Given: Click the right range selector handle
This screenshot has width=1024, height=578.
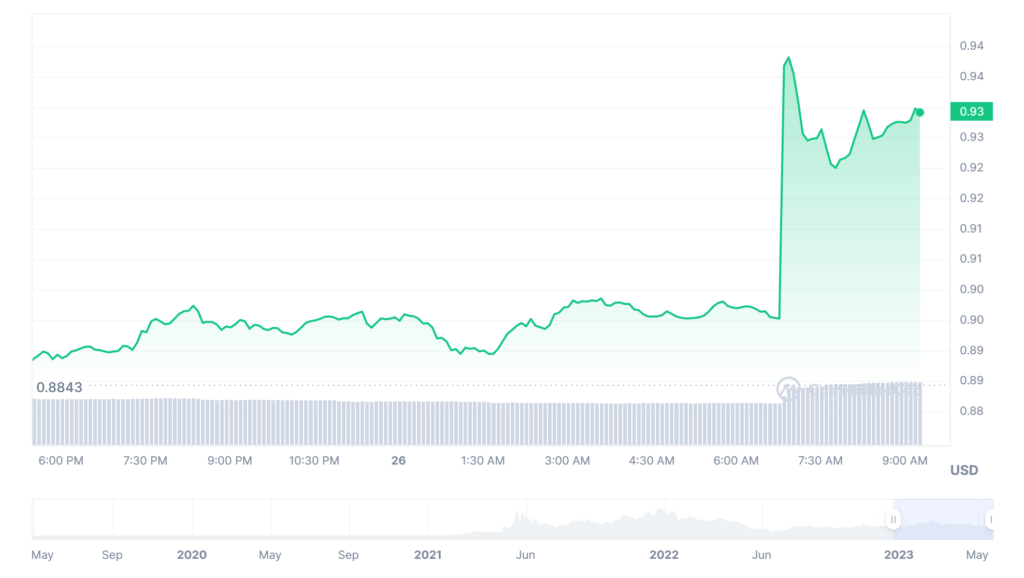Looking at the screenshot, I should (x=990, y=519).
